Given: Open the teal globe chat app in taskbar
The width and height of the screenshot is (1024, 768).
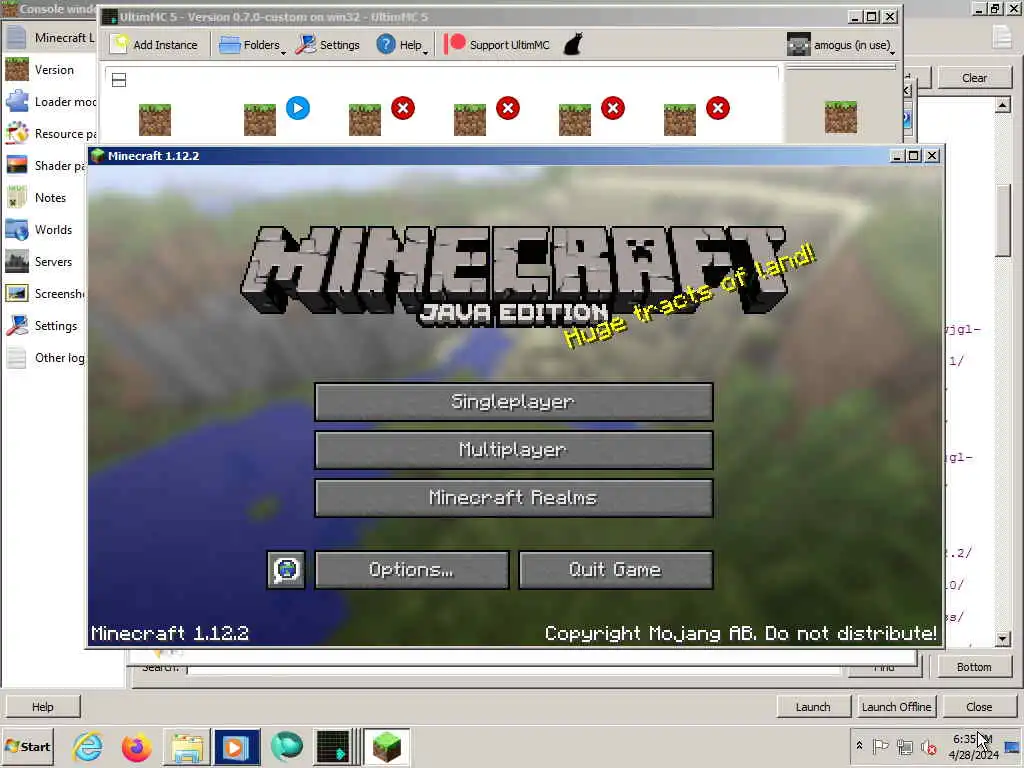Looking at the screenshot, I should pos(286,747).
